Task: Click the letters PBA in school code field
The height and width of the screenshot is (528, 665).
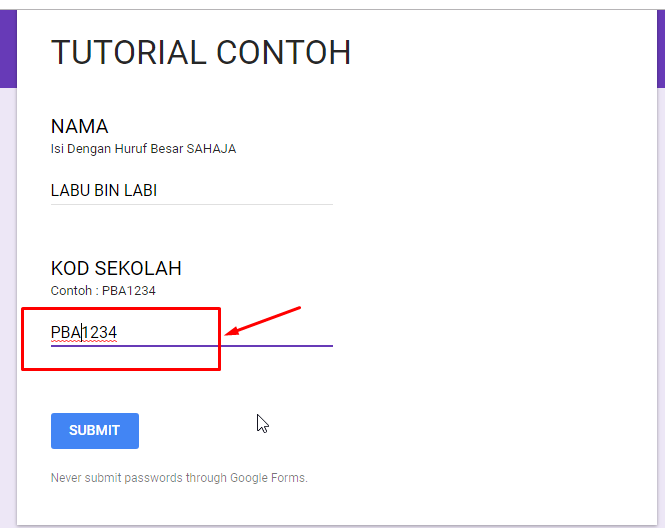Action: pyautogui.click(x=66, y=332)
